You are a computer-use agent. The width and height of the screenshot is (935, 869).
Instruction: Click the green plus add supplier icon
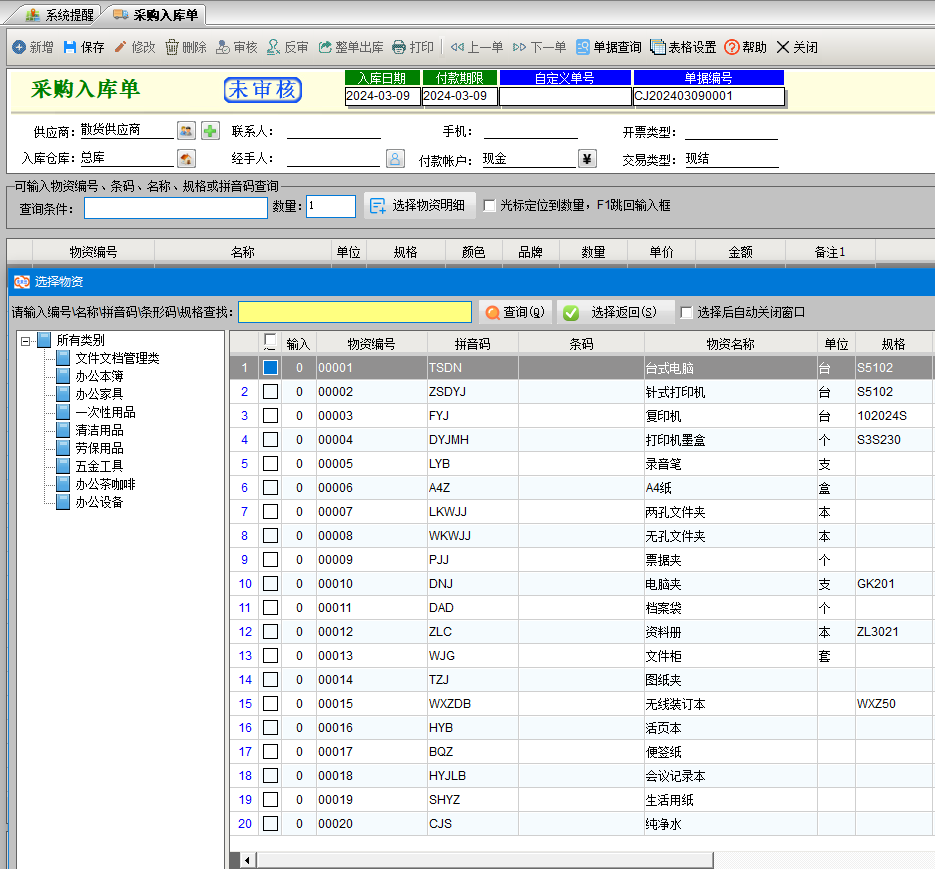pos(210,130)
